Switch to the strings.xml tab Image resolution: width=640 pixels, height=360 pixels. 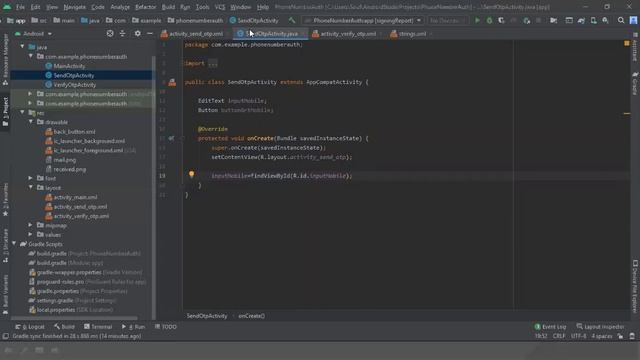coord(409,34)
